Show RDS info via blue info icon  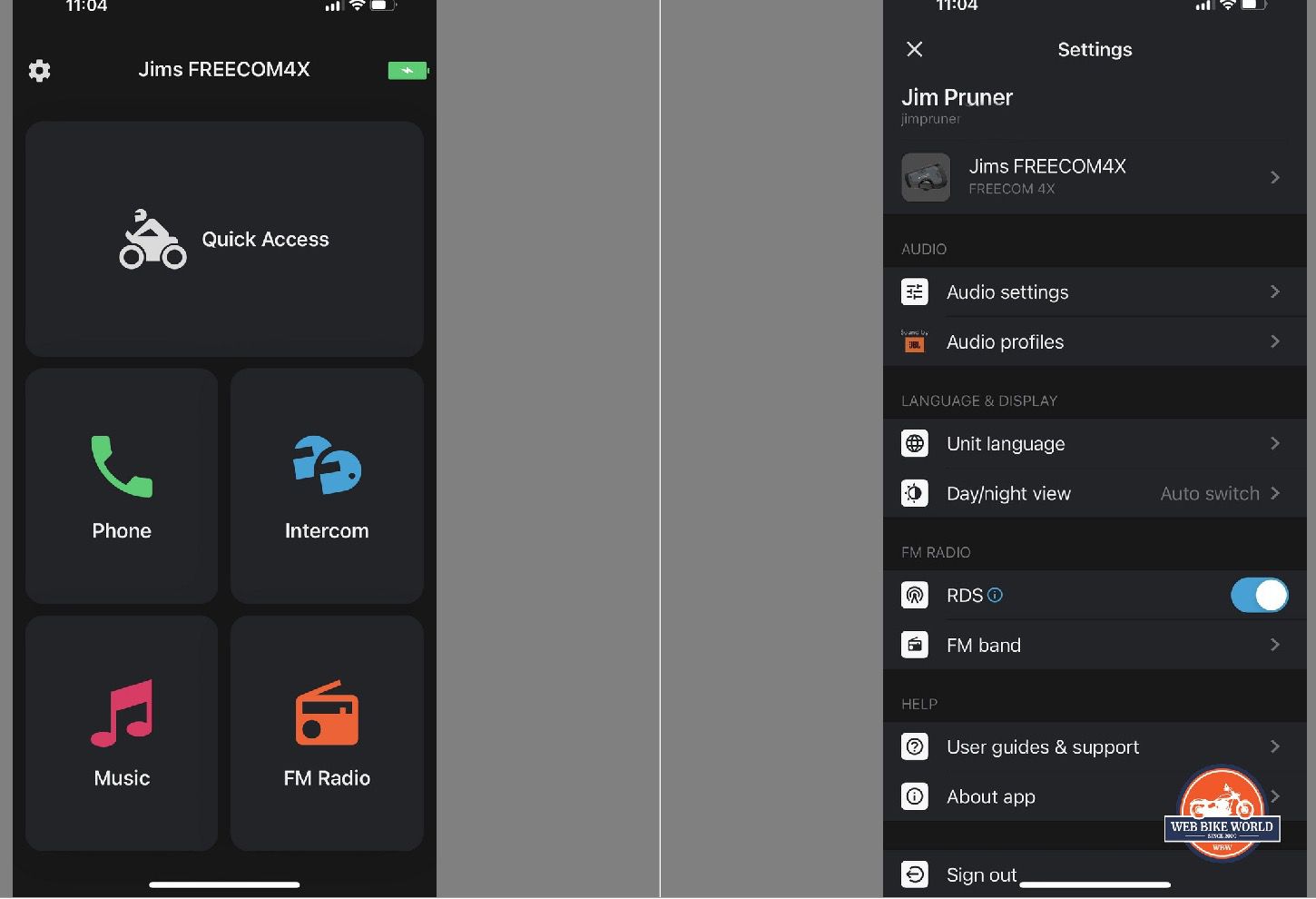coord(996,595)
